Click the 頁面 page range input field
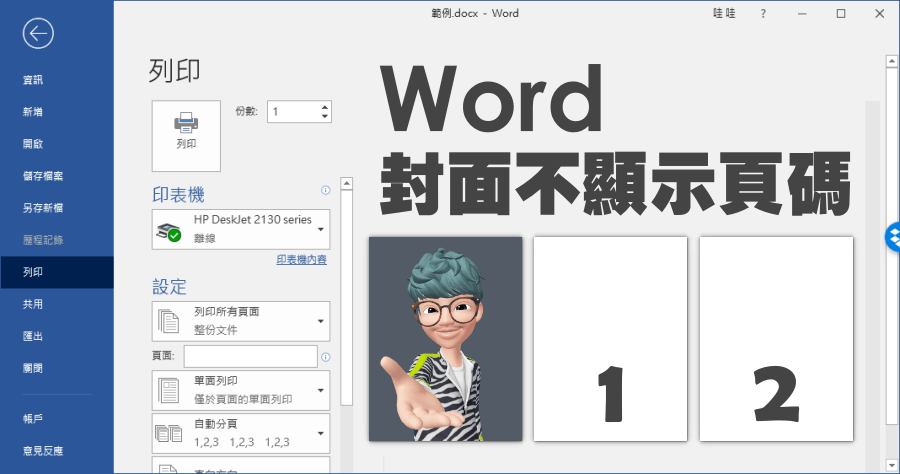 pyautogui.click(x=250, y=356)
